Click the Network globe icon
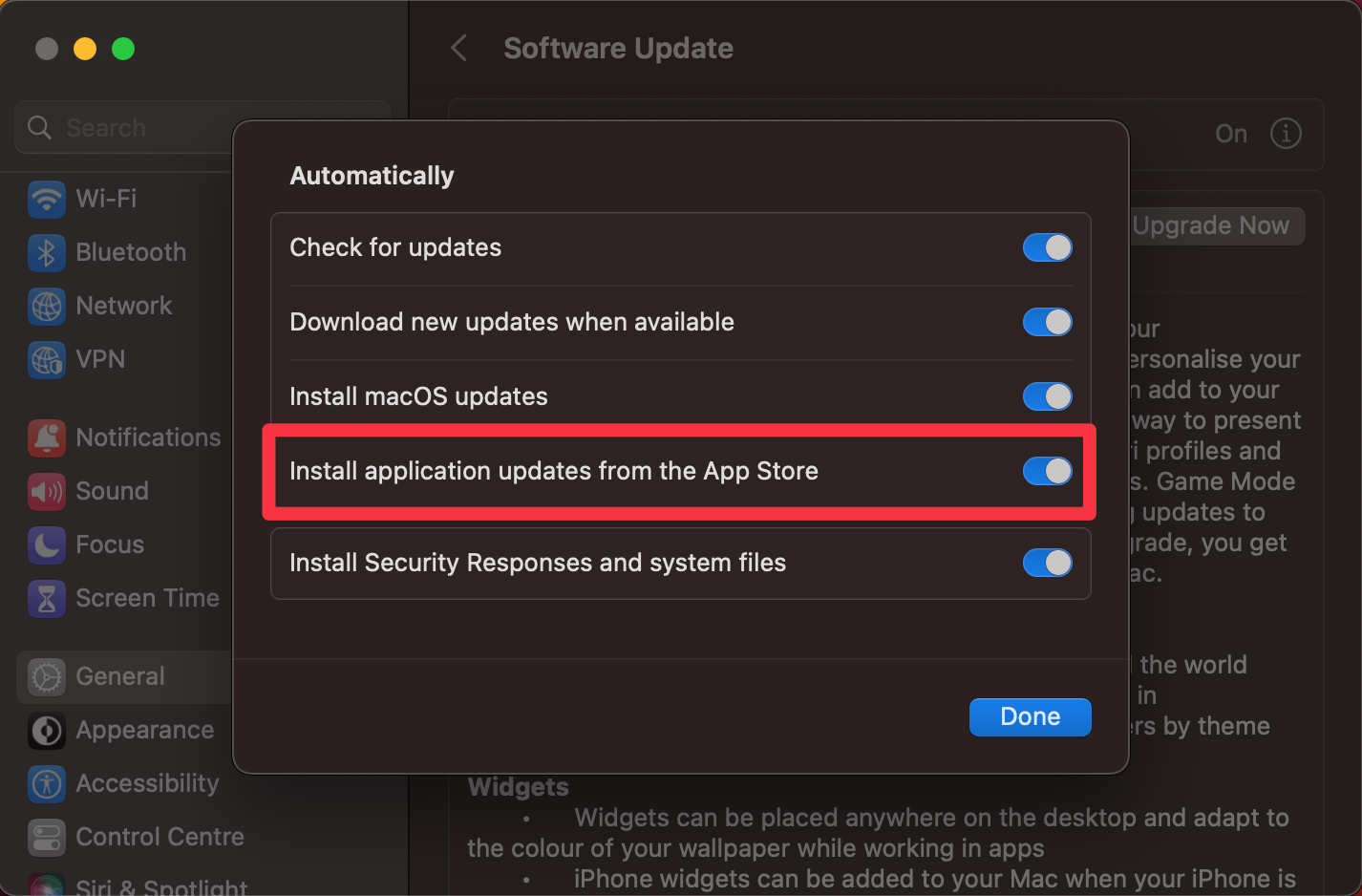Viewport: 1362px width, 896px height. coord(46,306)
